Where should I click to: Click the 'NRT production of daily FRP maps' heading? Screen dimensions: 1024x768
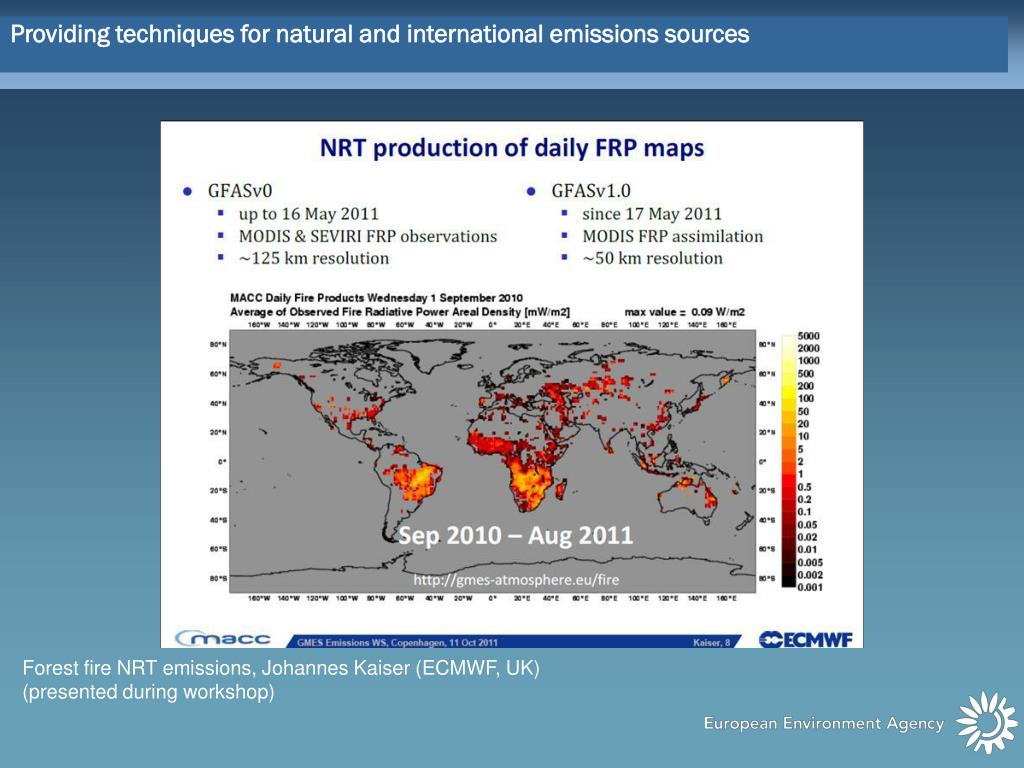[512, 148]
